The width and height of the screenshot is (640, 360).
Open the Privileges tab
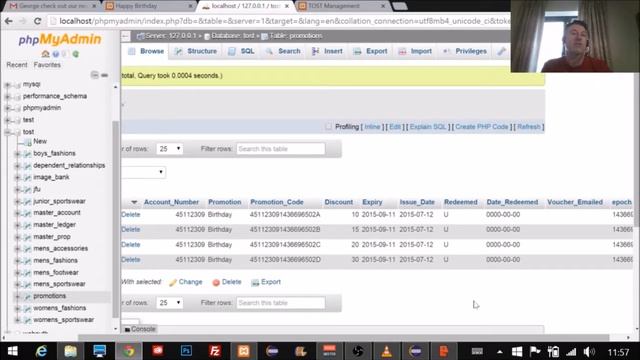click(x=465, y=51)
